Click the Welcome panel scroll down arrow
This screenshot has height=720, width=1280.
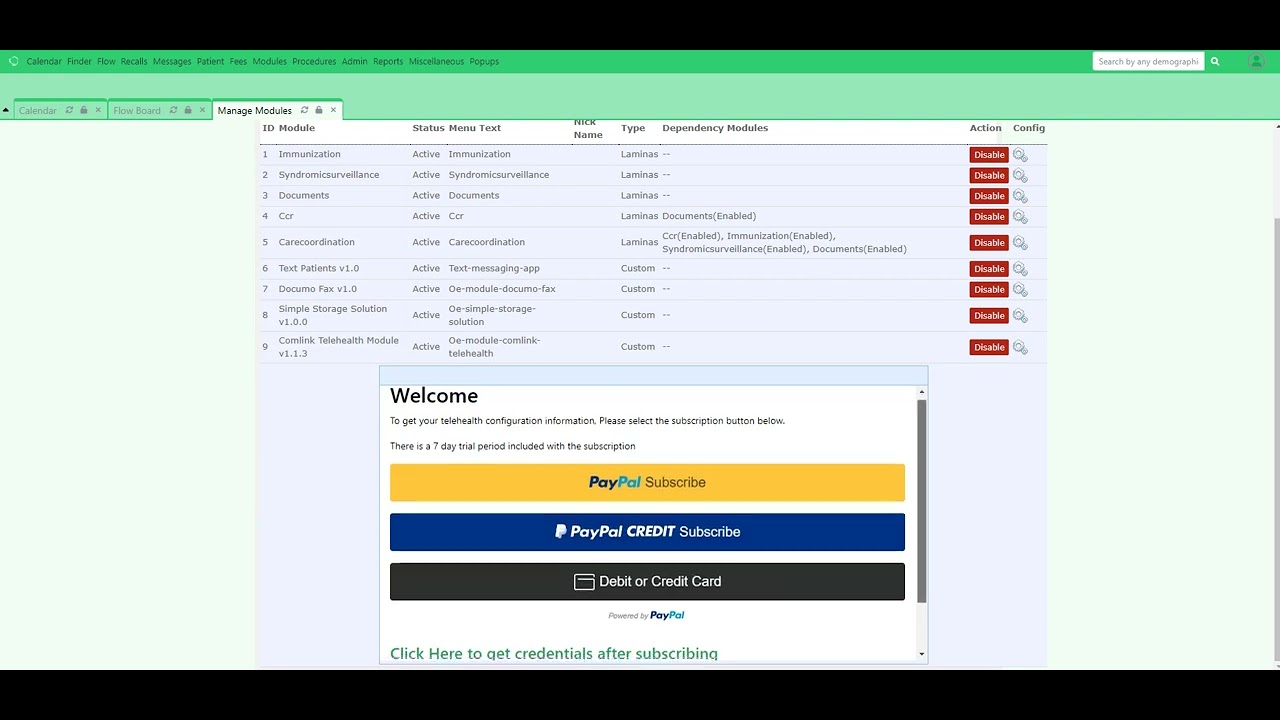click(x=922, y=654)
